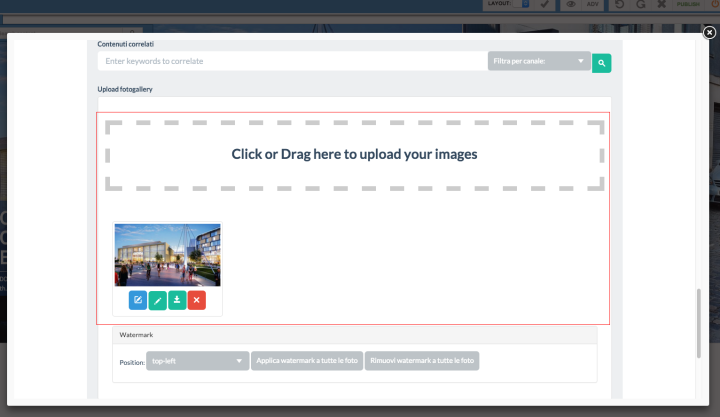Click the checkmark icon in top toolbar

click(x=544, y=5)
